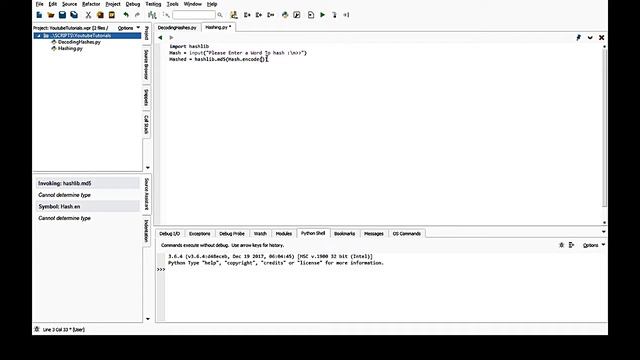
Task: Switch to the Exceptions tab
Action: [200, 233]
